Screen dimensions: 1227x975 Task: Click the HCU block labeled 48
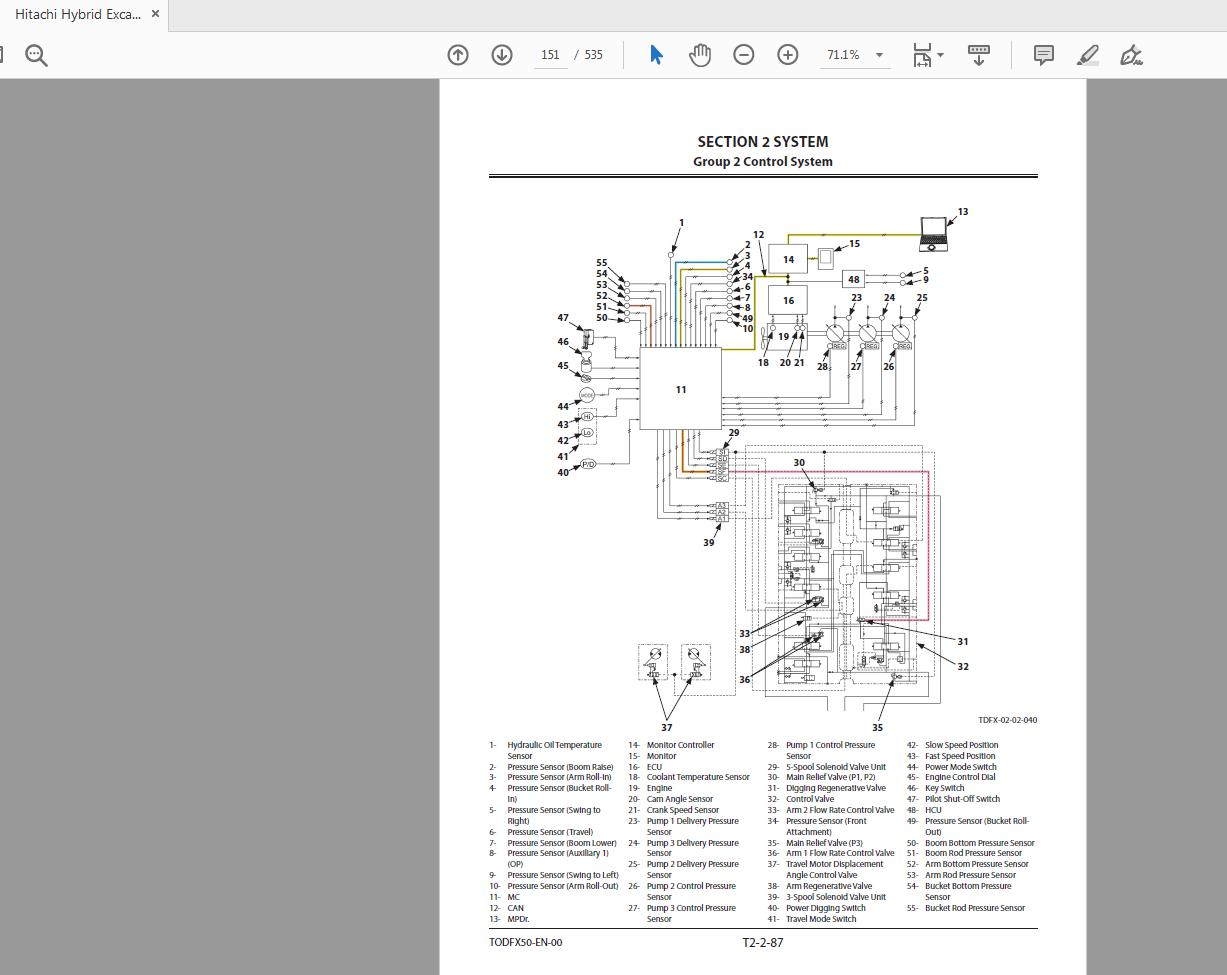tap(853, 280)
